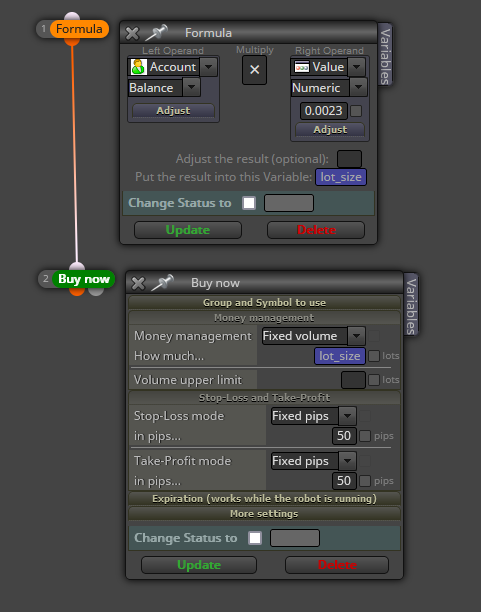The width and height of the screenshot is (481, 612).
Task: Toggle the checkbox beside Stop-Loss mode dropdown
Action: [x=365, y=416]
